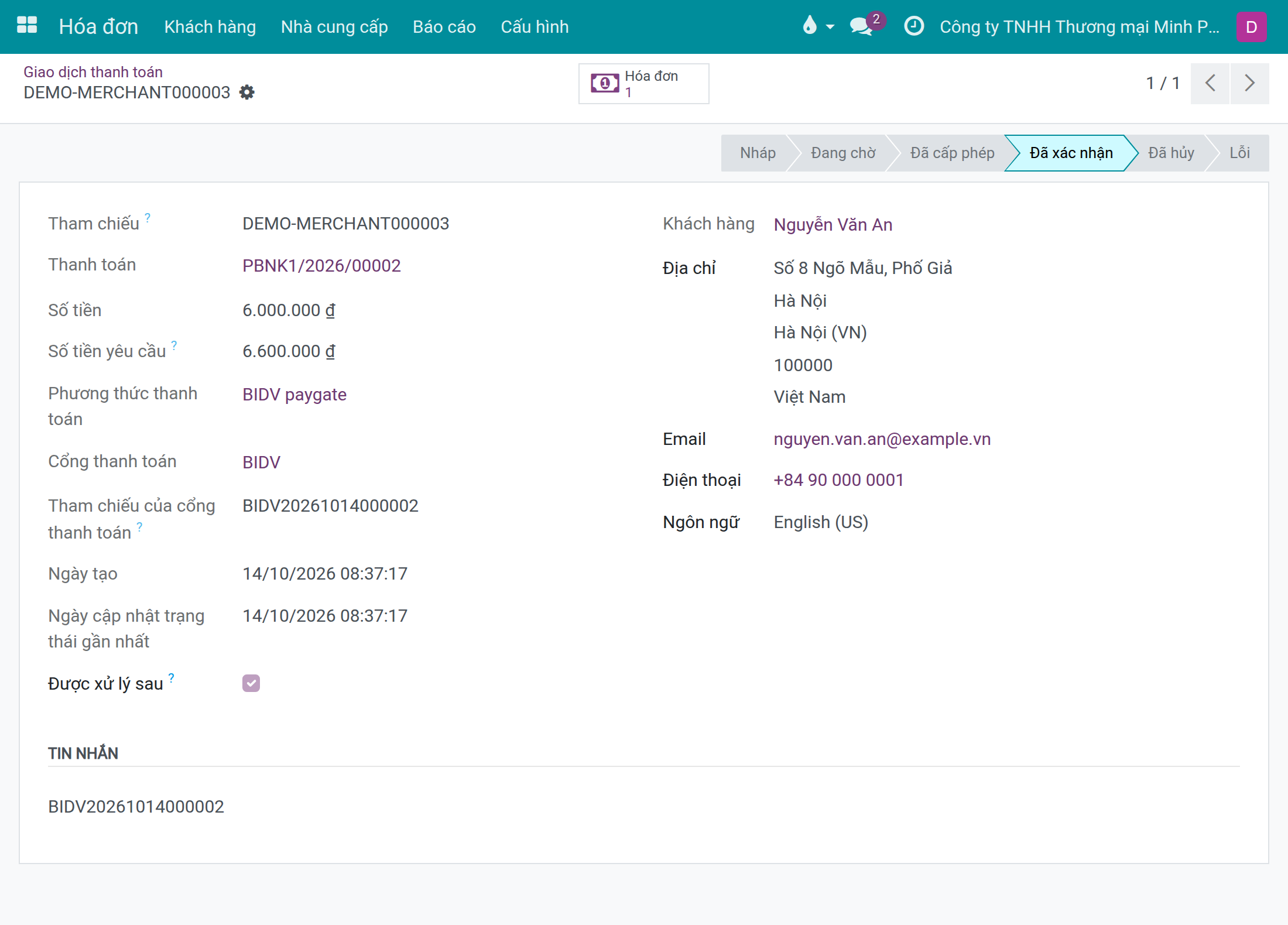
Task: Click help tooltip beside Tham chiếu
Action: point(148,217)
